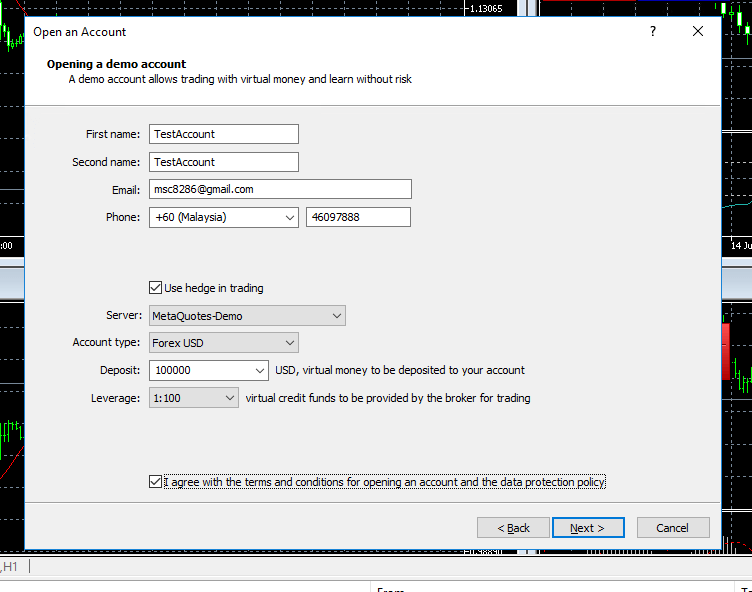
Task: Expand the Server dropdown showing MetaQuotes-Demo
Action: 335,316
